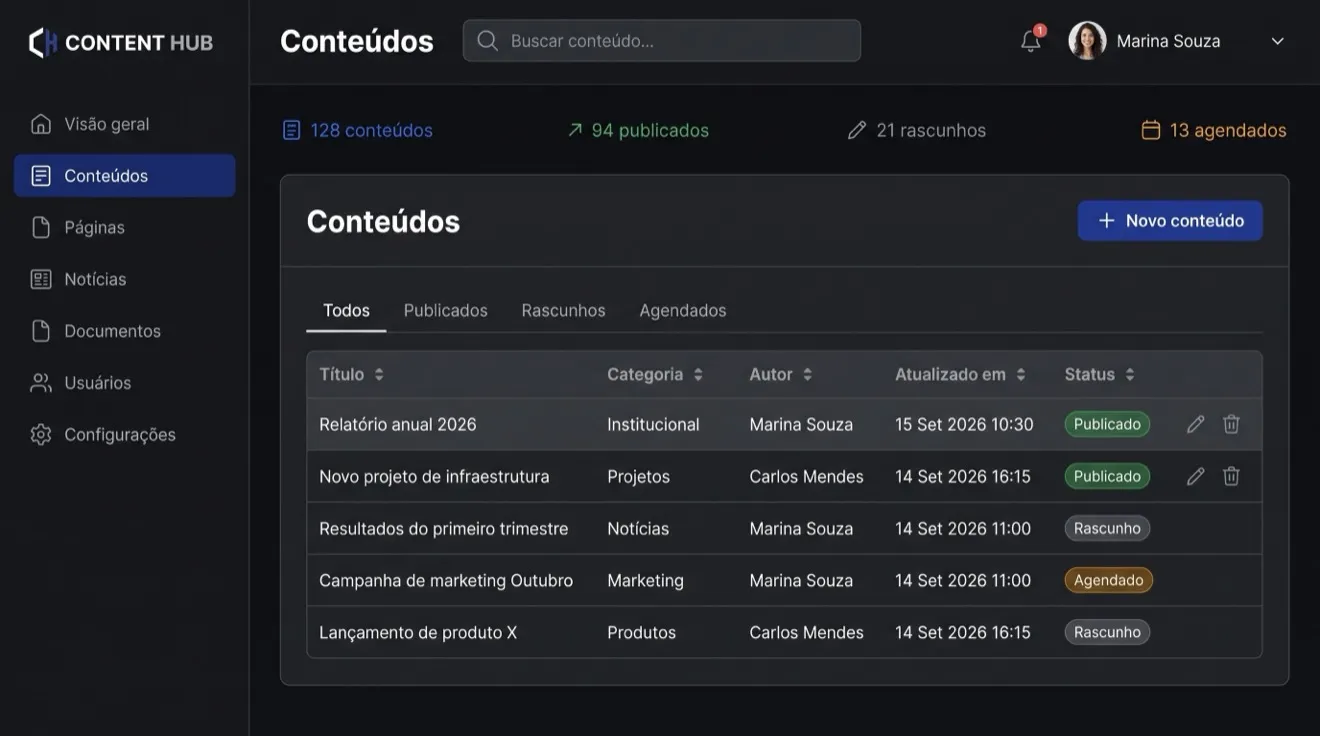Screen dimensions: 1320x736
Task: Focus the Buscar conteúdo search field
Action: point(661,41)
